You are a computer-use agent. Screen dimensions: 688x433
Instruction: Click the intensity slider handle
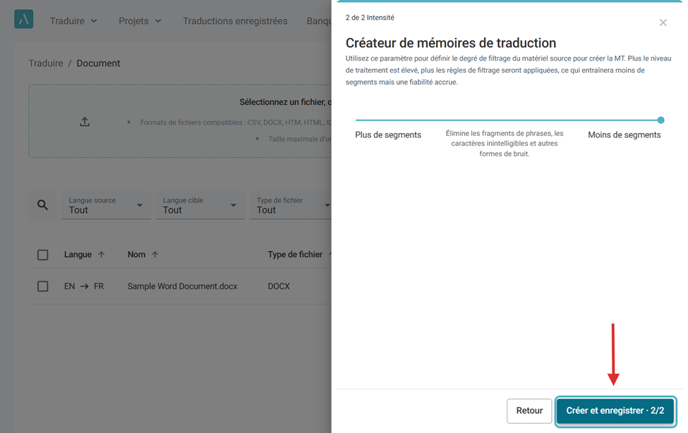point(661,120)
